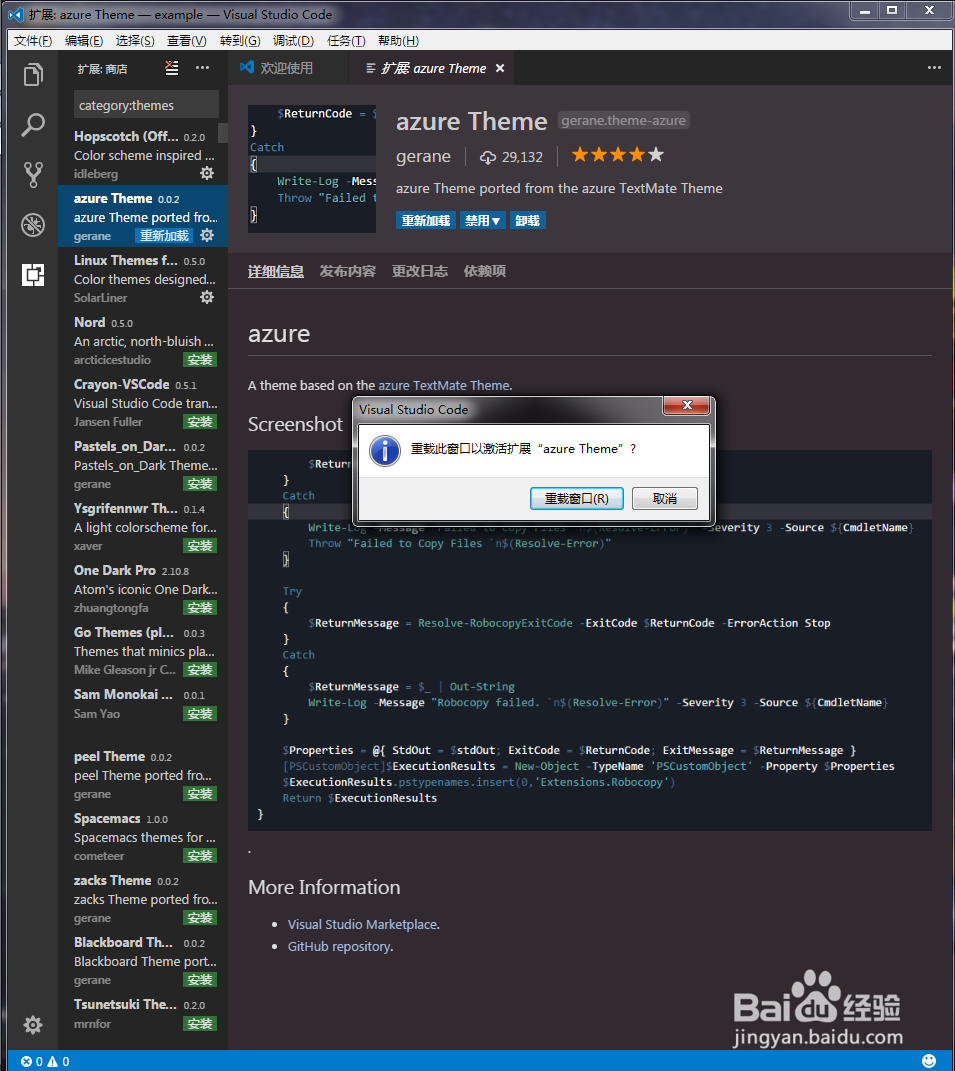This screenshot has height=1071, width=955.
Task: Click the info icon in dialog
Action: (x=385, y=451)
